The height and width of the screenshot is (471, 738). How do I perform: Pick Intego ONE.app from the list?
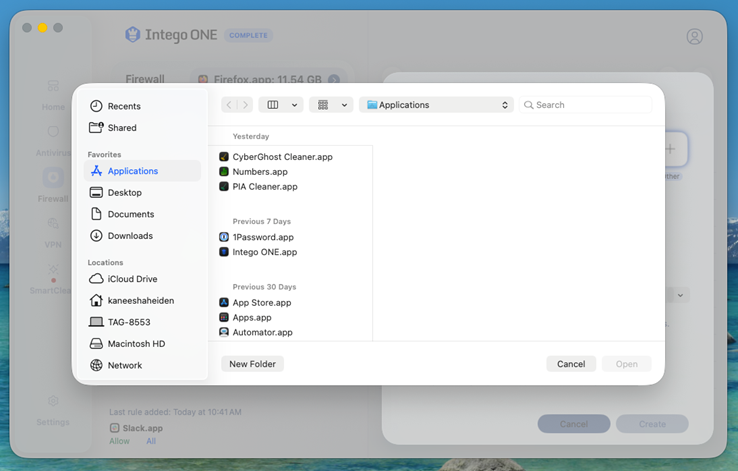click(x=258, y=252)
